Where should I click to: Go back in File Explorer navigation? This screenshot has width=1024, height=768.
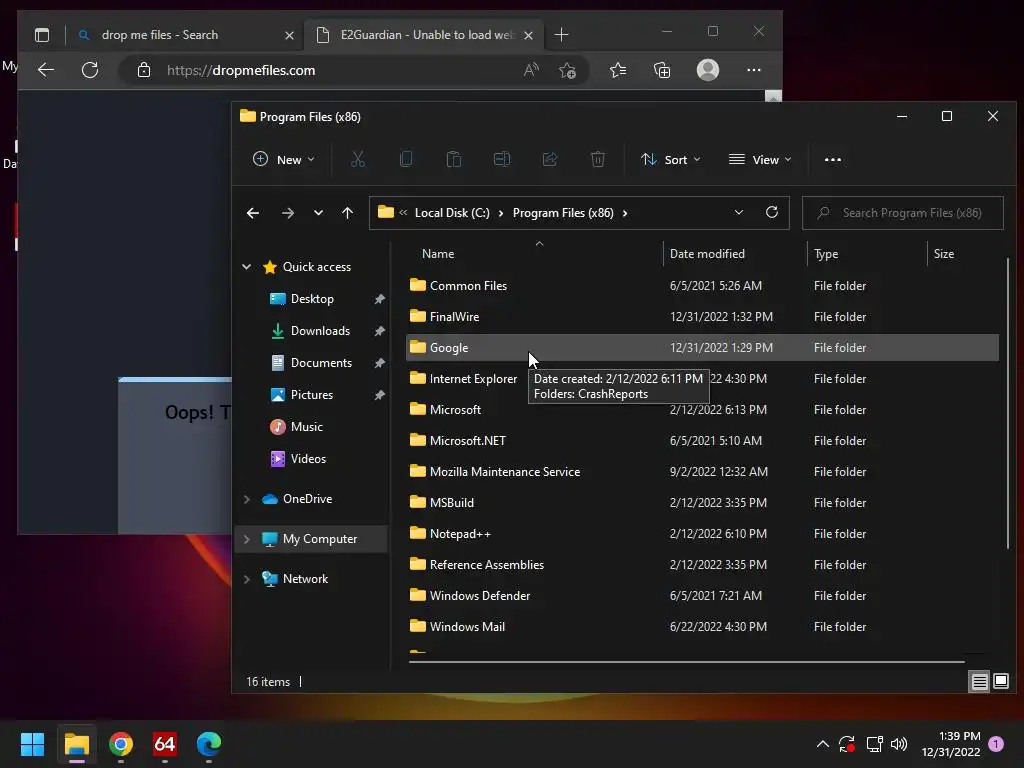(253, 213)
